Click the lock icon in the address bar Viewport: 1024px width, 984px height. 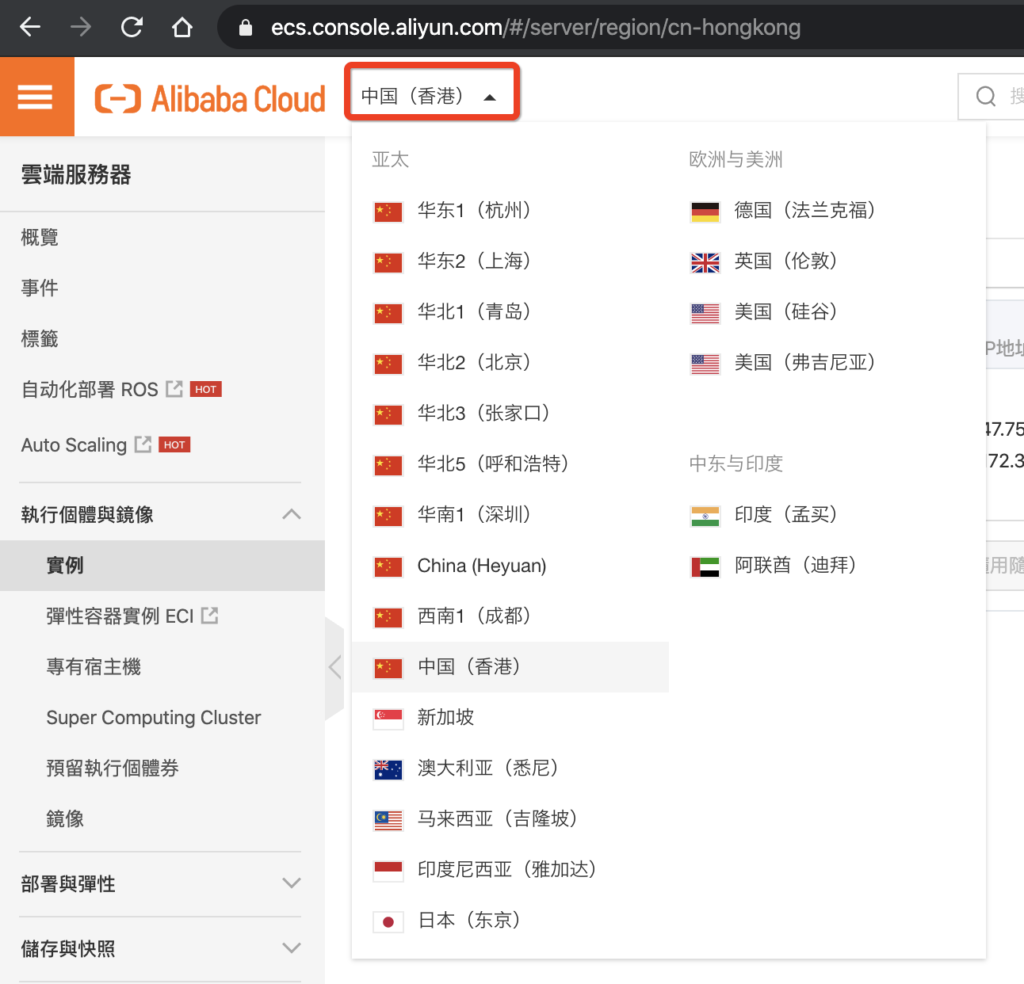pyautogui.click(x=246, y=27)
